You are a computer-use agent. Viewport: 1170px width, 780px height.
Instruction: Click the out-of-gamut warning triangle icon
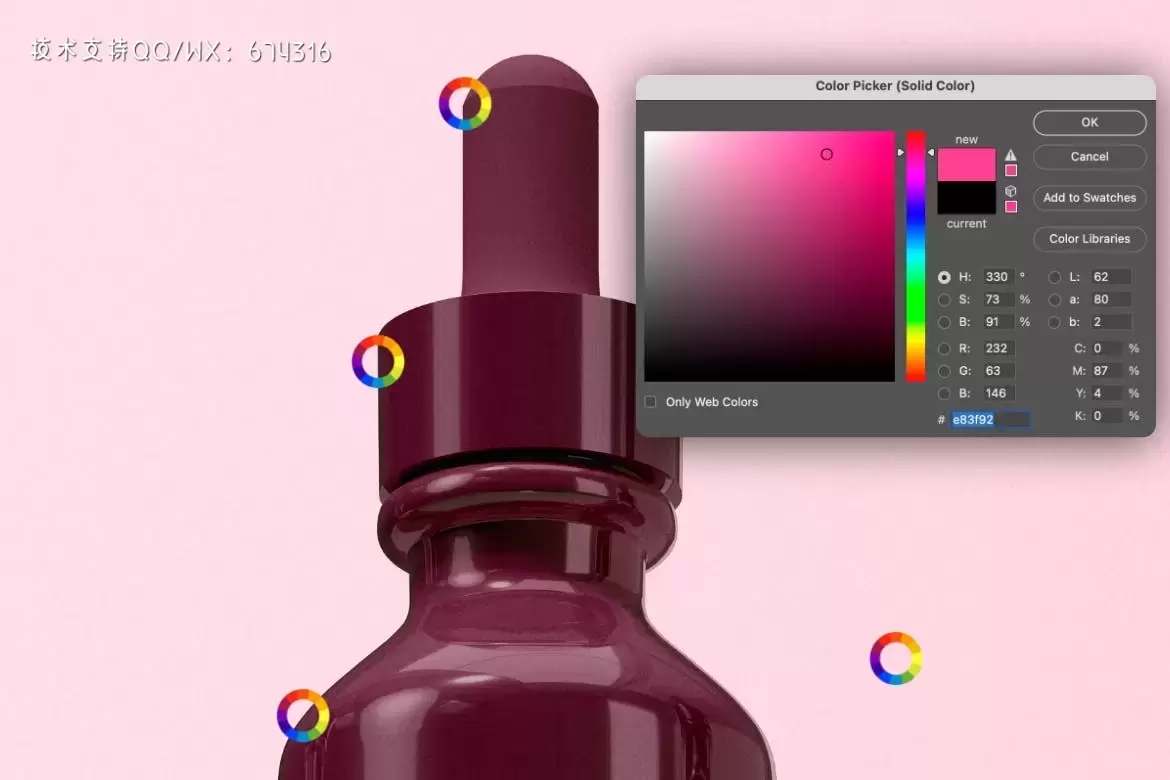click(x=1011, y=155)
